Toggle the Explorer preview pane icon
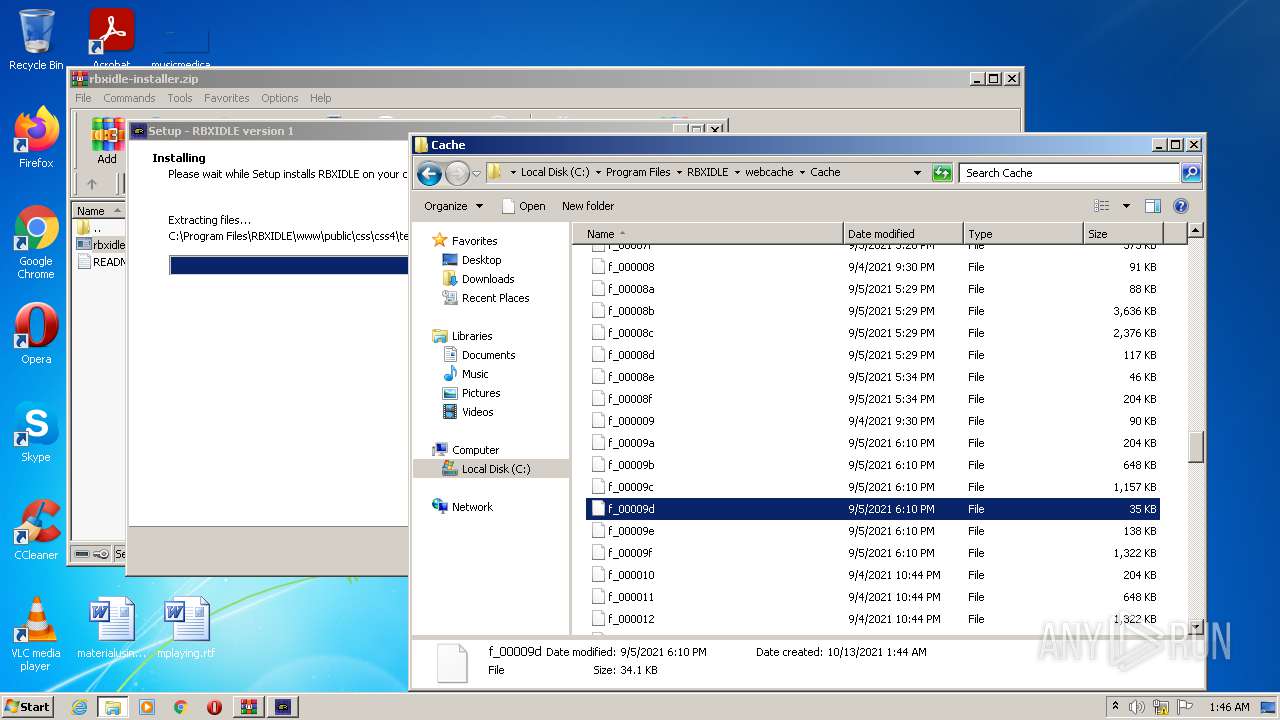Screen dimensions: 1280x720 click(x=1152, y=206)
